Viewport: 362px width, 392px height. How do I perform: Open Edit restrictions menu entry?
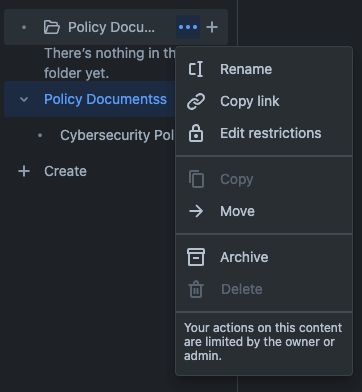(264, 133)
